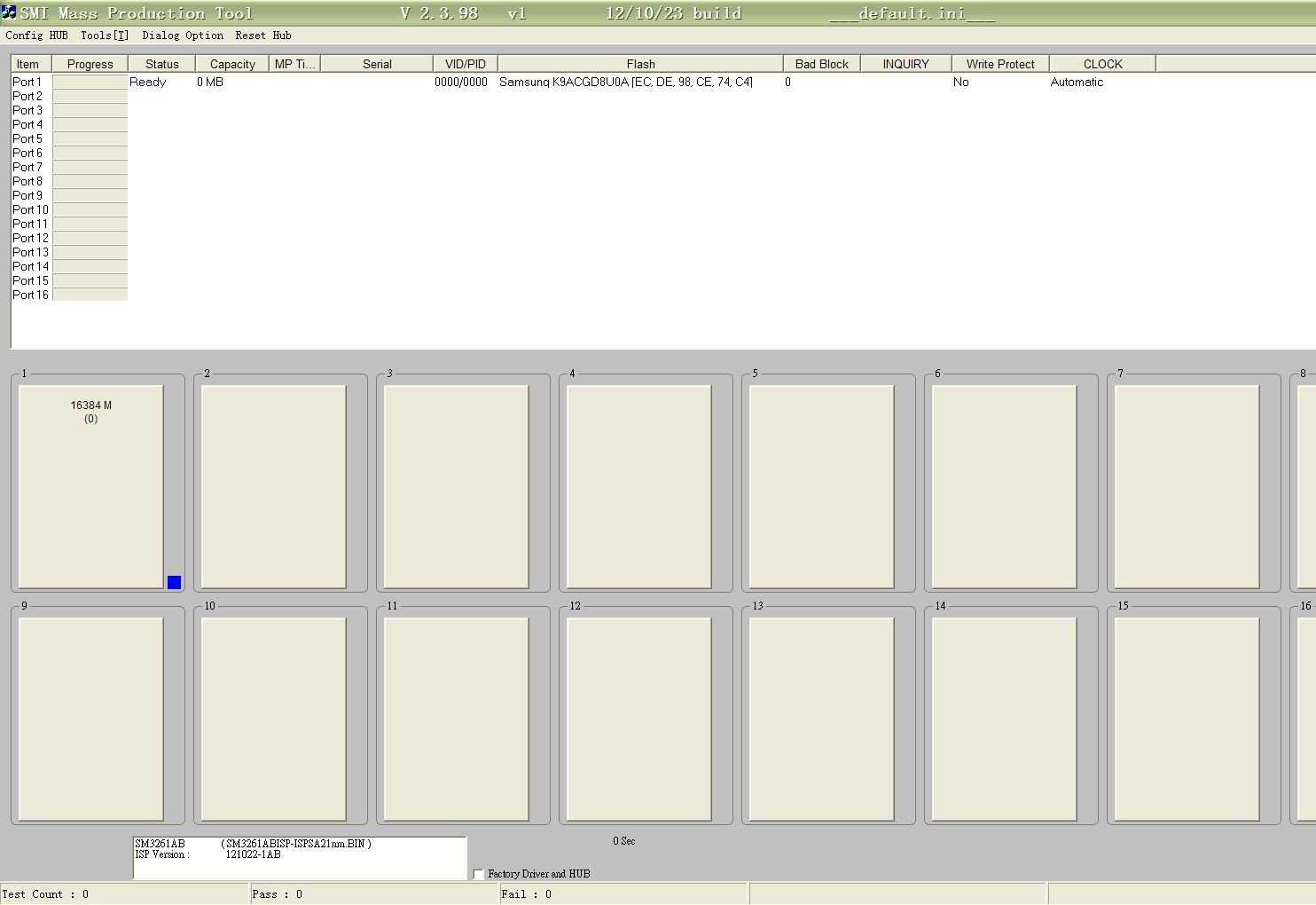Viewport: 1316px width, 905px height.
Task: Click the Progress column header
Action: (90, 64)
